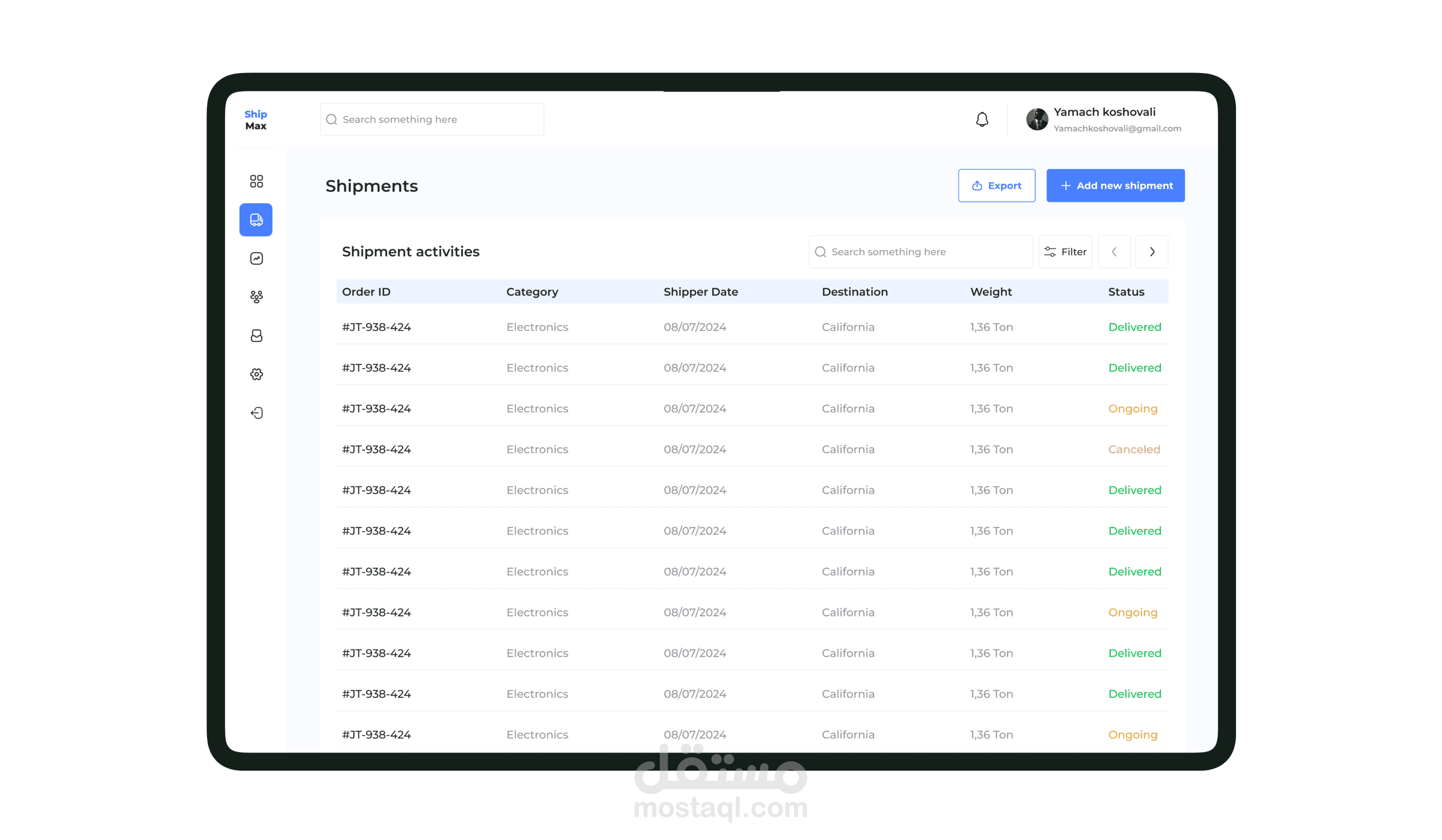This screenshot has height=840, width=1442.
Task: Sort by the Order ID column header
Action: pos(366,292)
